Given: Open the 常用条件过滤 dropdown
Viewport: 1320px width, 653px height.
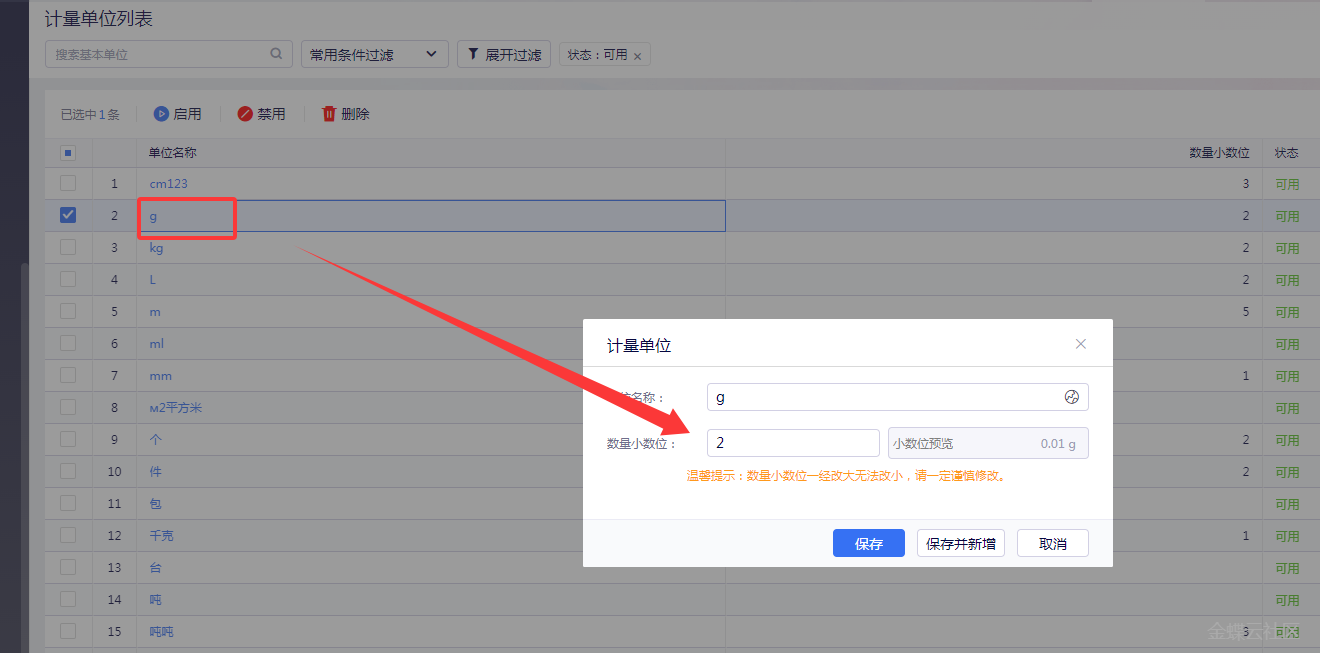Looking at the screenshot, I should (x=374, y=54).
